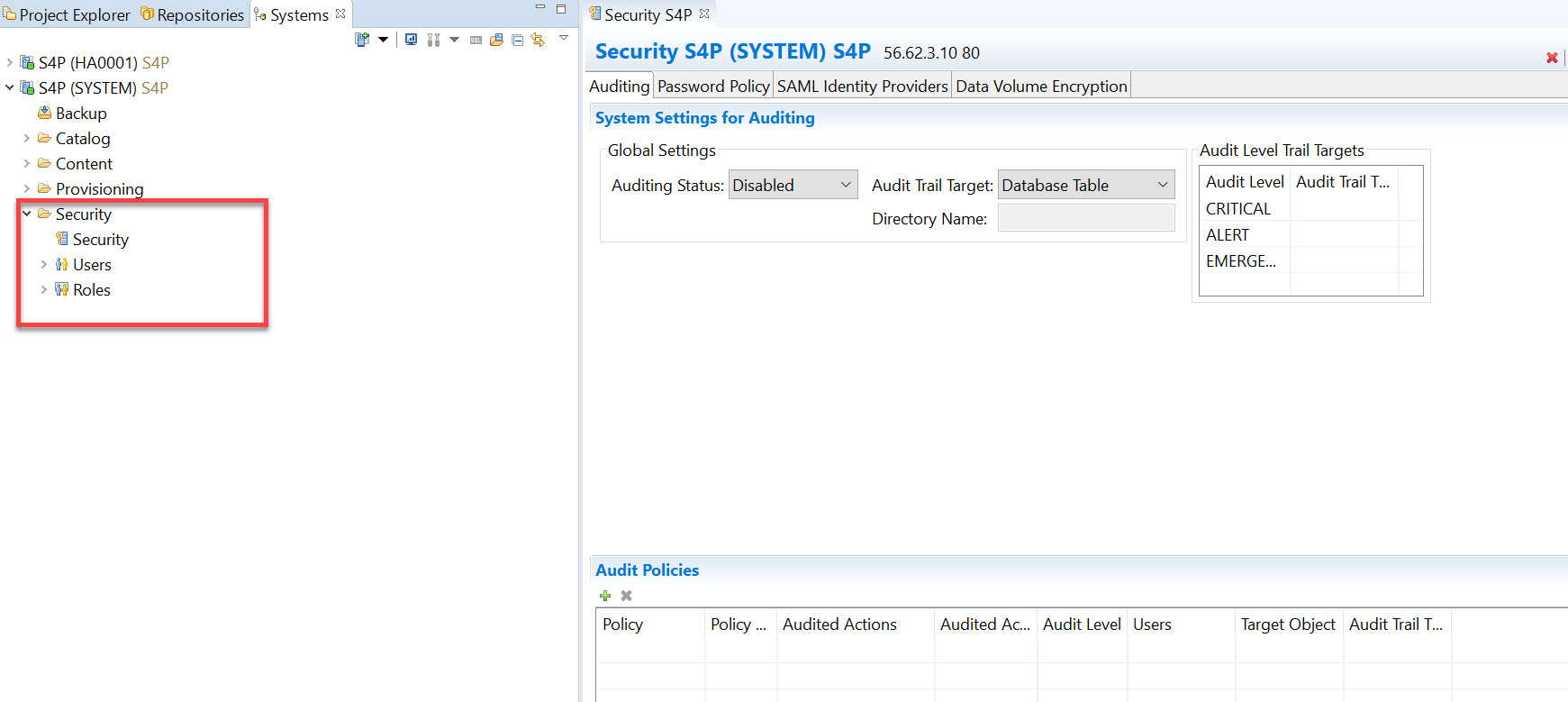The image size is (1568, 702).
Task: Click the Audited Ac... column header
Action: pos(985,624)
